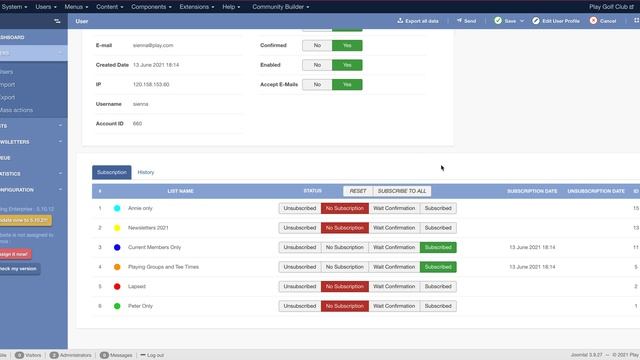Set Playing Groups and Tee Times to Unsubscribed
Image resolution: width=640 pixels, height=360 pixels.
pyautogui.click(x=300, y=267)
